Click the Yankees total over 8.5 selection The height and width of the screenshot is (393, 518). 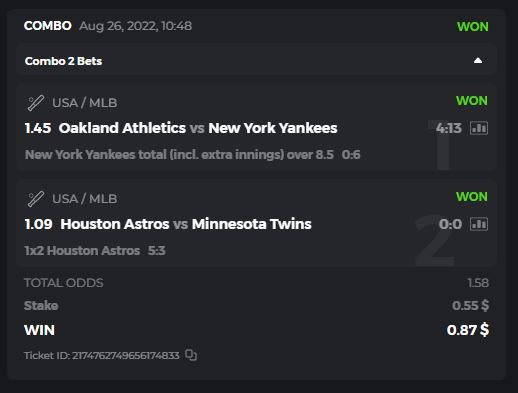click(x=179, y=155)
